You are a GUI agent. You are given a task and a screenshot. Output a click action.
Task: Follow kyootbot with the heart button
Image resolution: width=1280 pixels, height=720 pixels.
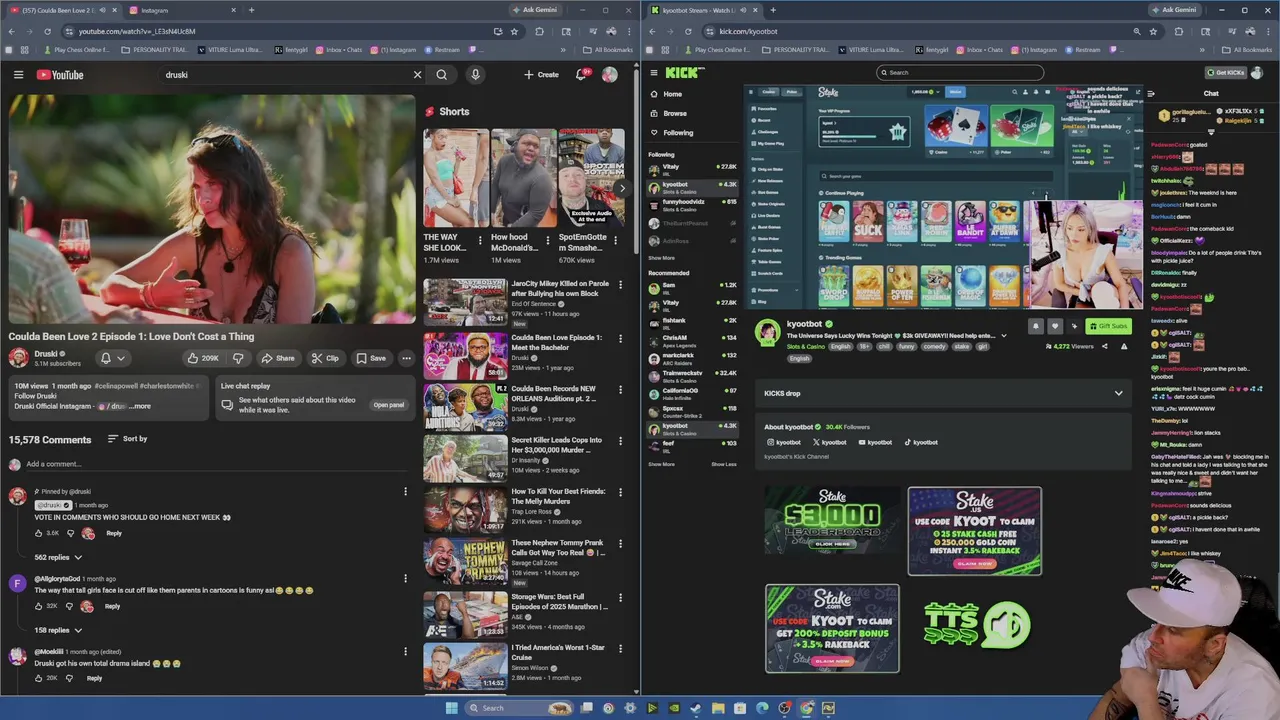[x=1054, y=326]
